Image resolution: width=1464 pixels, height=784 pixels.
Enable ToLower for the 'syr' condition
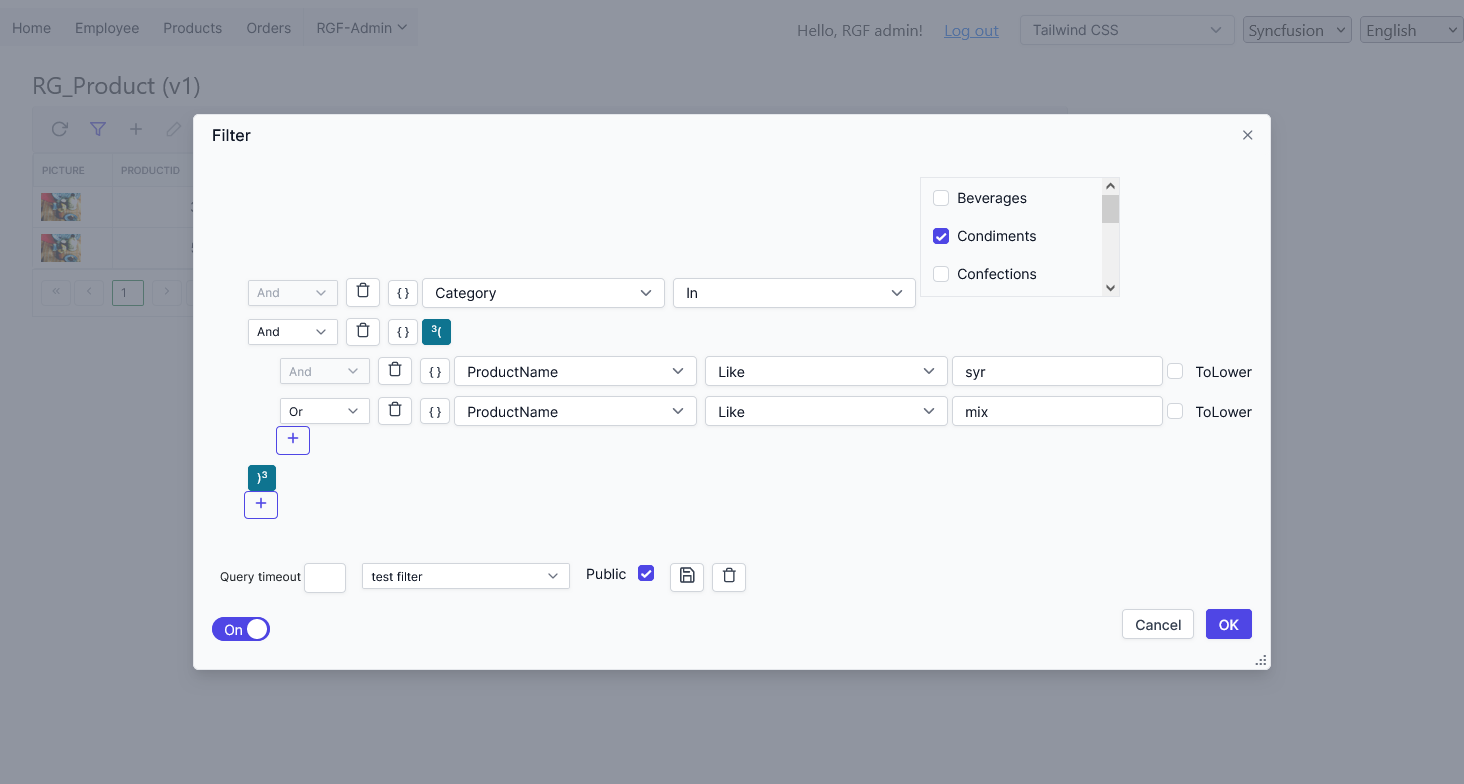[1175, 371]
